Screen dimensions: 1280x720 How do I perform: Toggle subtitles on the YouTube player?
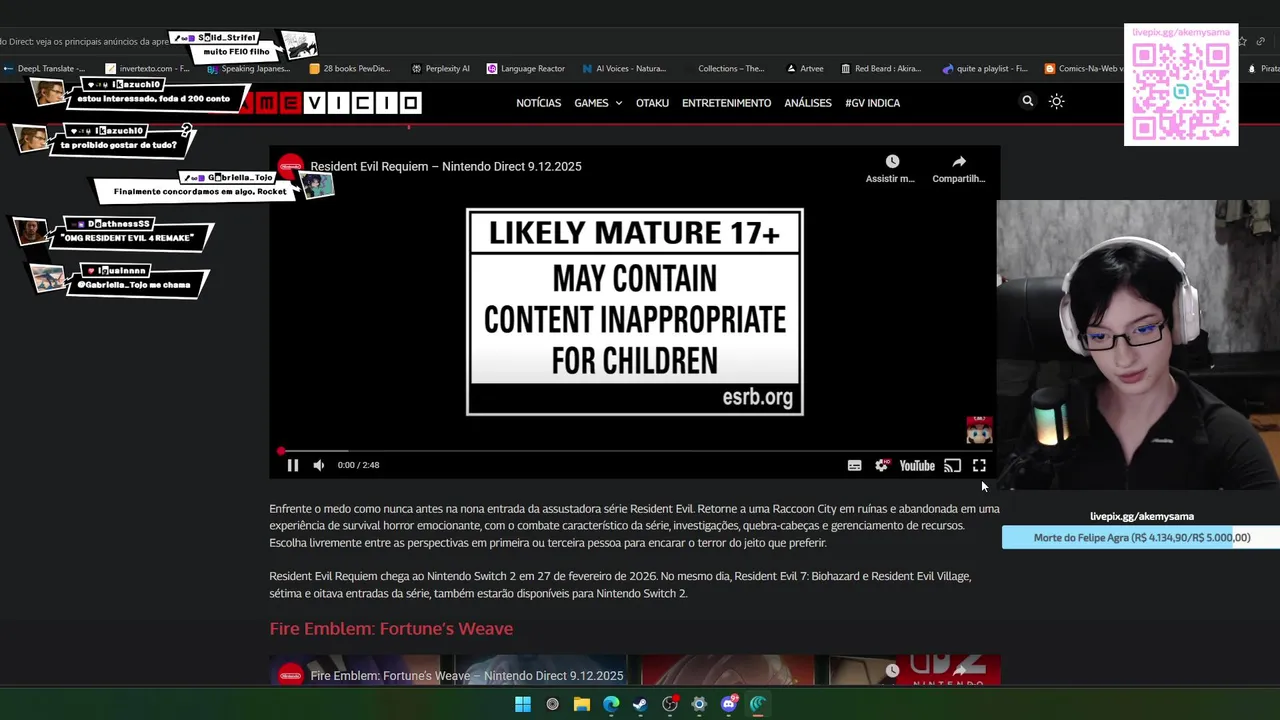[855, 465]
